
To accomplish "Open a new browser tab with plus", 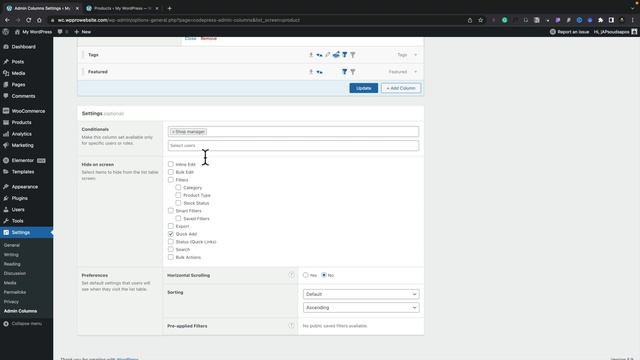I will click(169, 8).
